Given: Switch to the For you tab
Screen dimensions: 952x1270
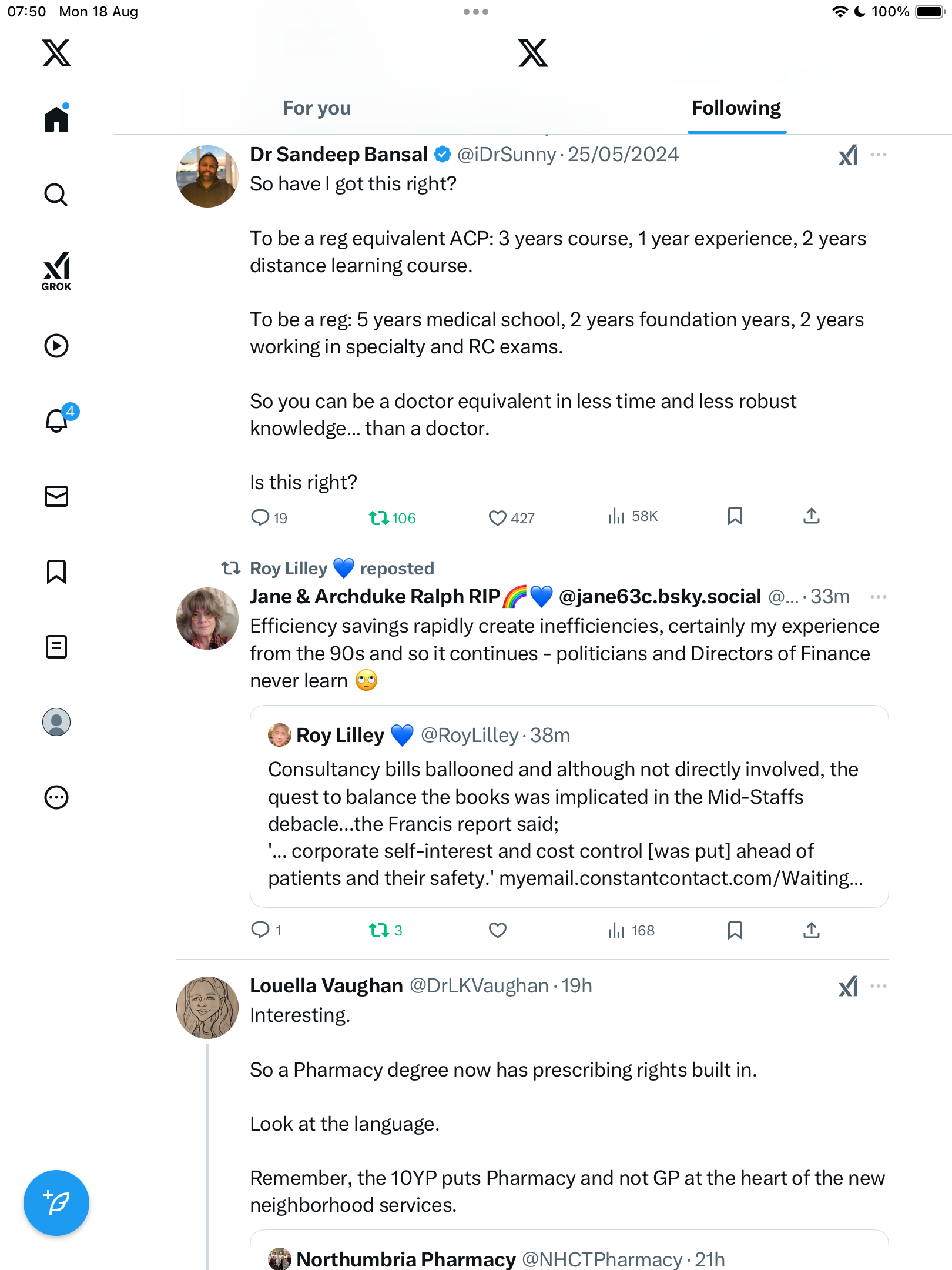Looking at the screenshot, I should 317,108.
